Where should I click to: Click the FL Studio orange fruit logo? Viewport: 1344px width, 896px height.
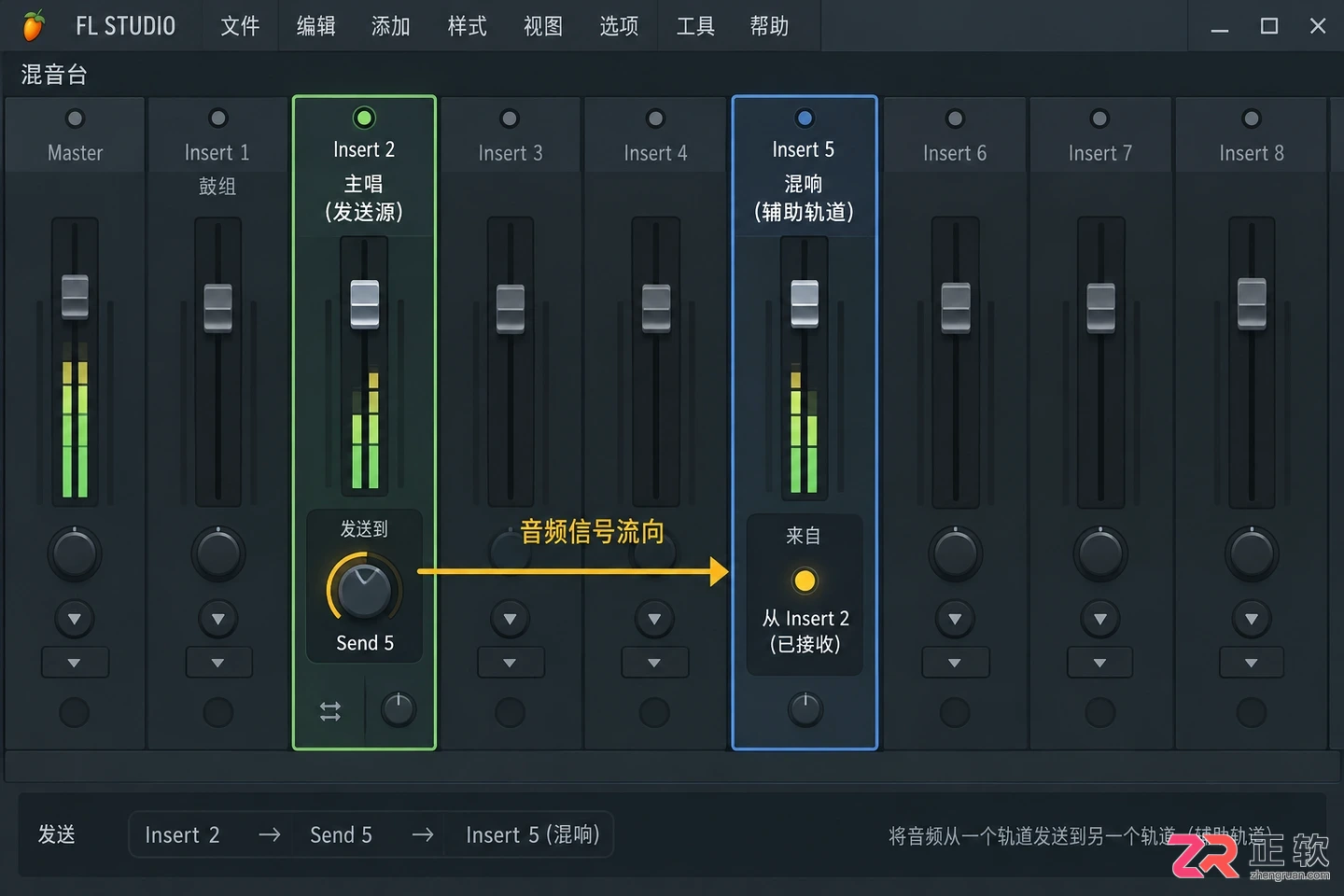tap(34, 25)
